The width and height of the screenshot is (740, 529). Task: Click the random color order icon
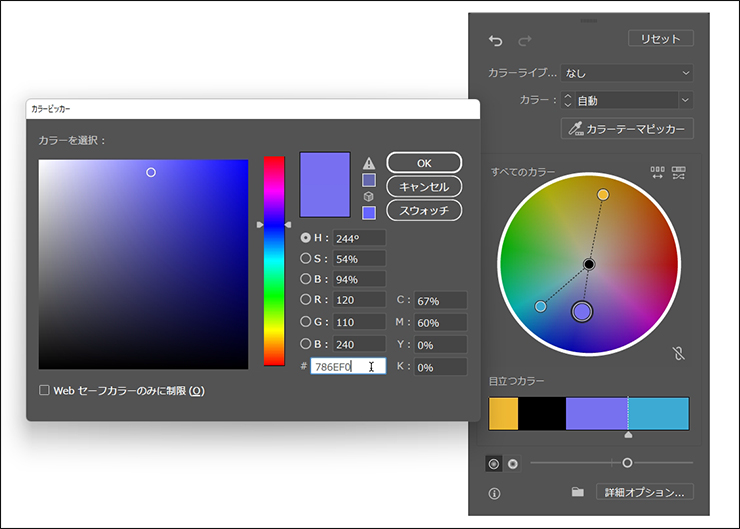(657, 173)
